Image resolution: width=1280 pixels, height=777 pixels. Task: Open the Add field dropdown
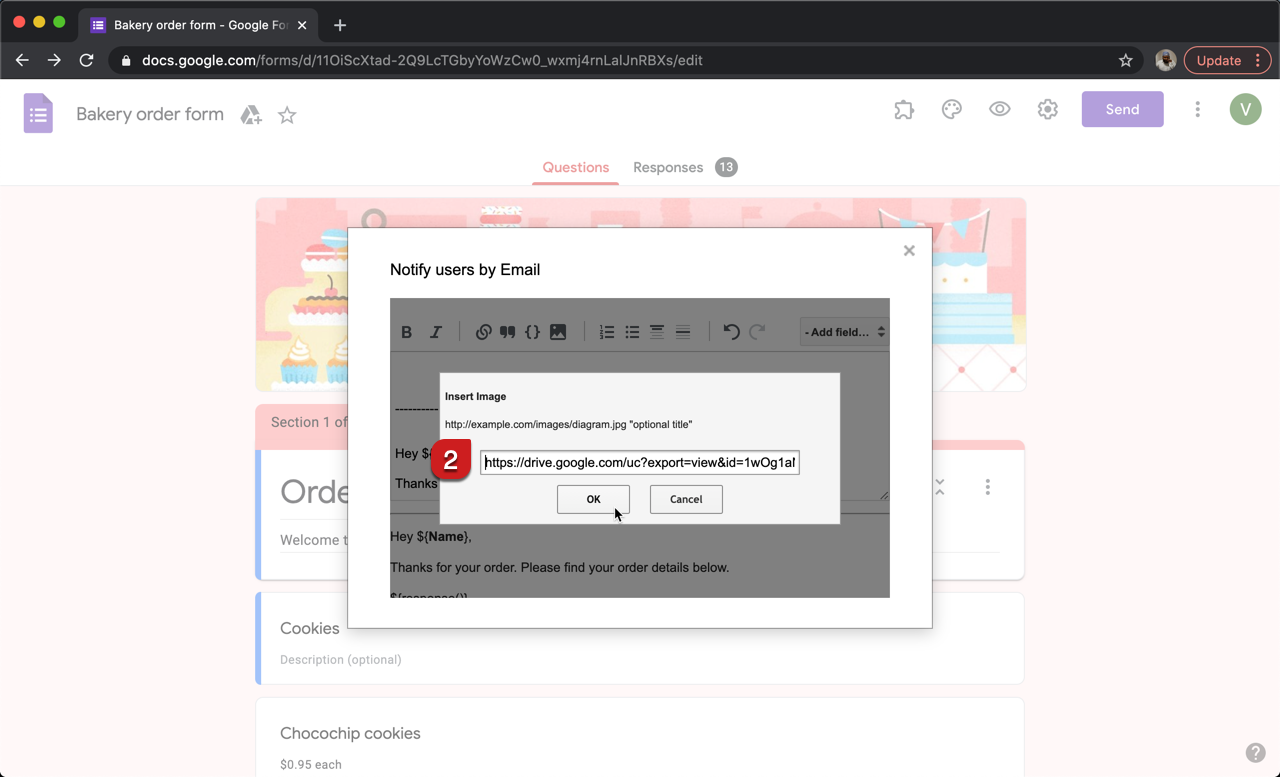pyautogui.click(x=843, y=331)
